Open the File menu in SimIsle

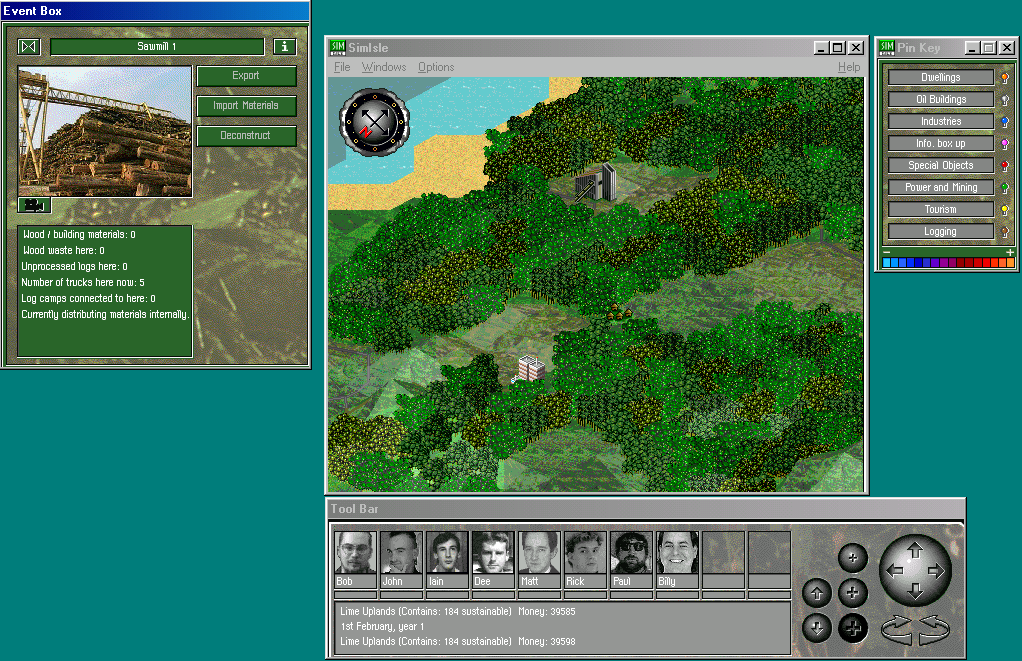[342, 66]
